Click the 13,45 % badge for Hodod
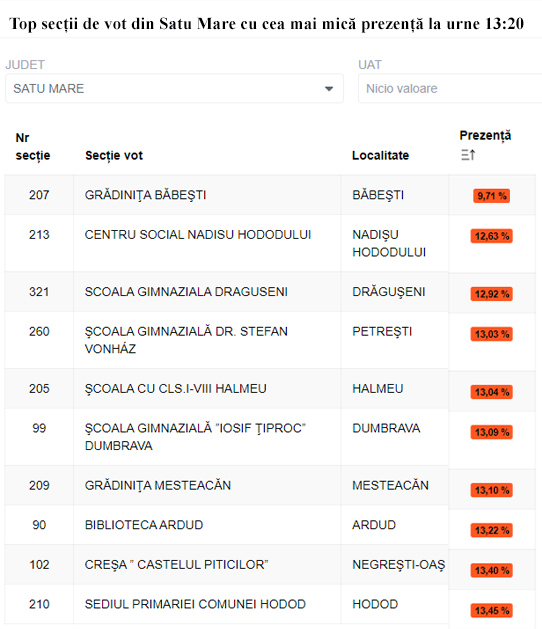 (x=491, y=611)
